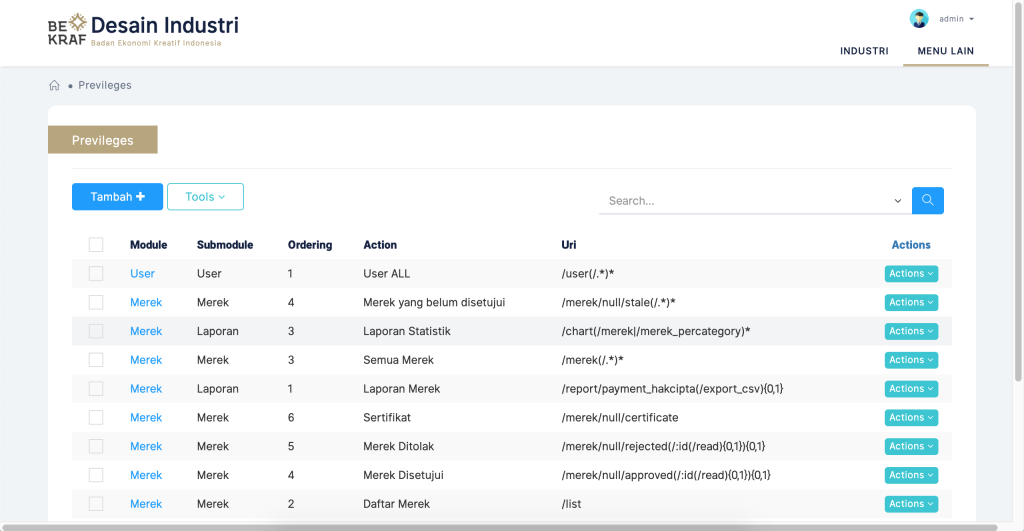Screen dimensions: 1024x531
Task: Open Actions dropdown for Semua Merek
Action: (x=911, y=360)
